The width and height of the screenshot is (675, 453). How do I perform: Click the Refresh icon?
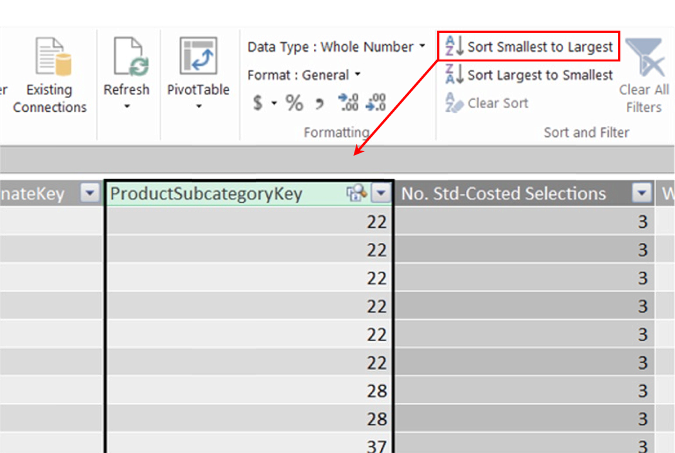coord(126,58)
